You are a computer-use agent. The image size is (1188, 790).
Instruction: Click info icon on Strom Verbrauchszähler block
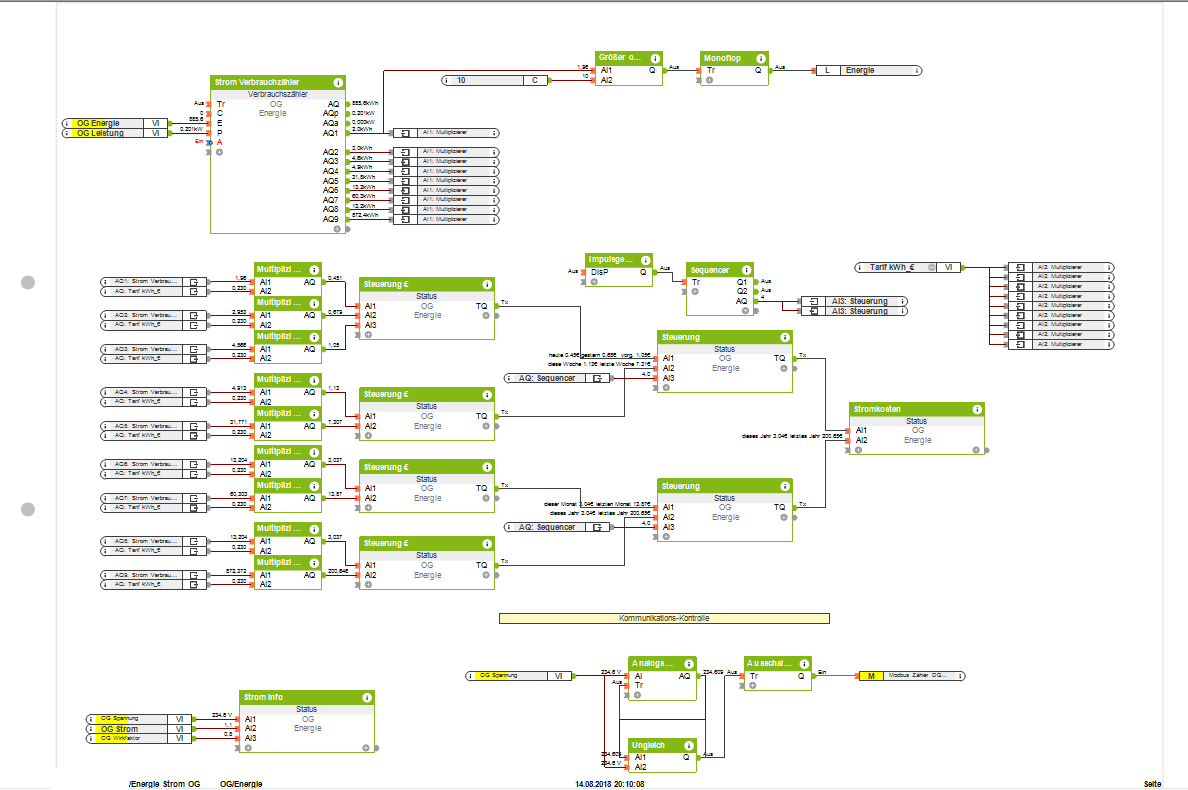(x=338, y=82)
